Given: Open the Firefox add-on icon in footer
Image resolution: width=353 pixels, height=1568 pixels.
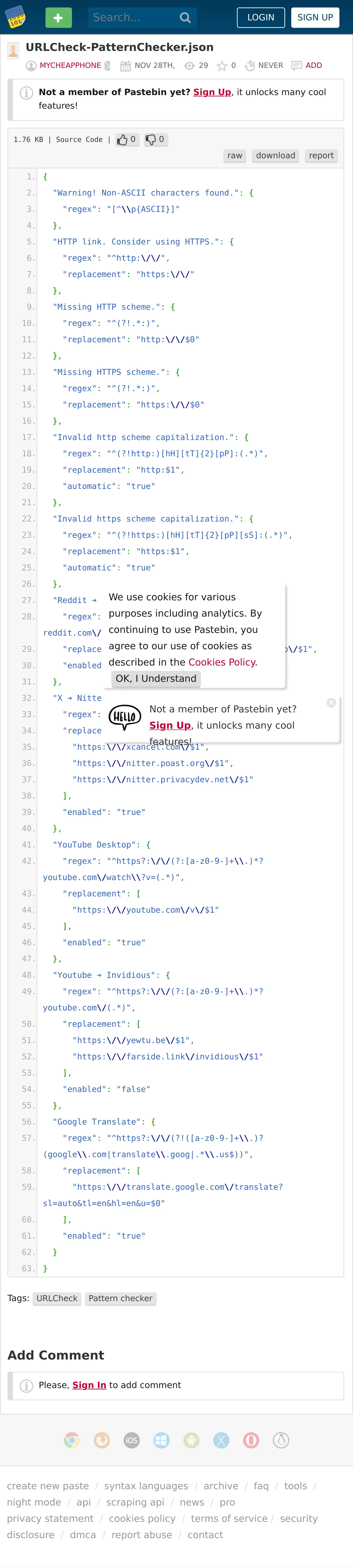Looking at the screenshot, I should 102,1440.
